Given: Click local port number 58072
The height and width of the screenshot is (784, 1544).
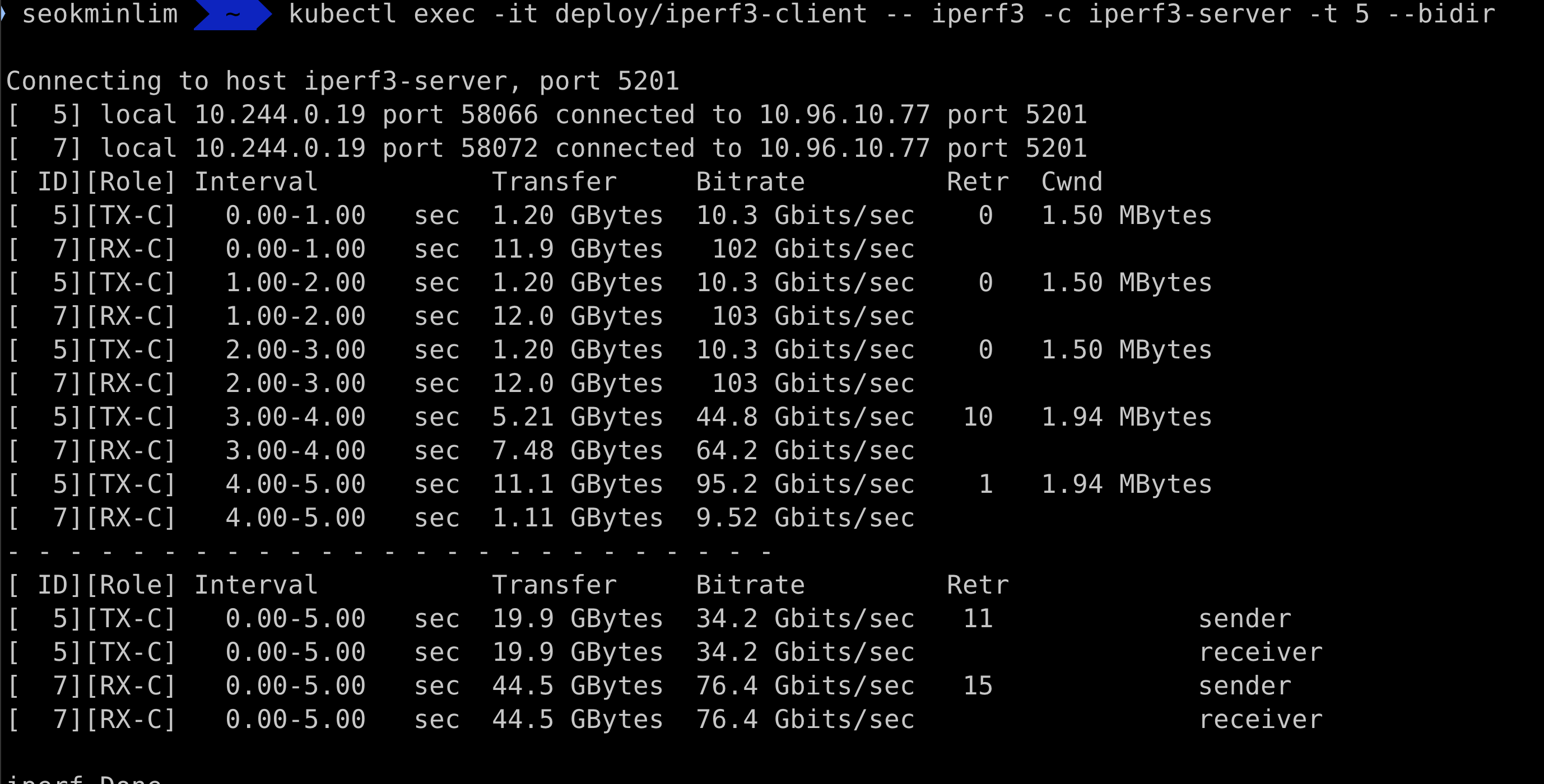Looking at the screenshot, I should tap(499, 148).
